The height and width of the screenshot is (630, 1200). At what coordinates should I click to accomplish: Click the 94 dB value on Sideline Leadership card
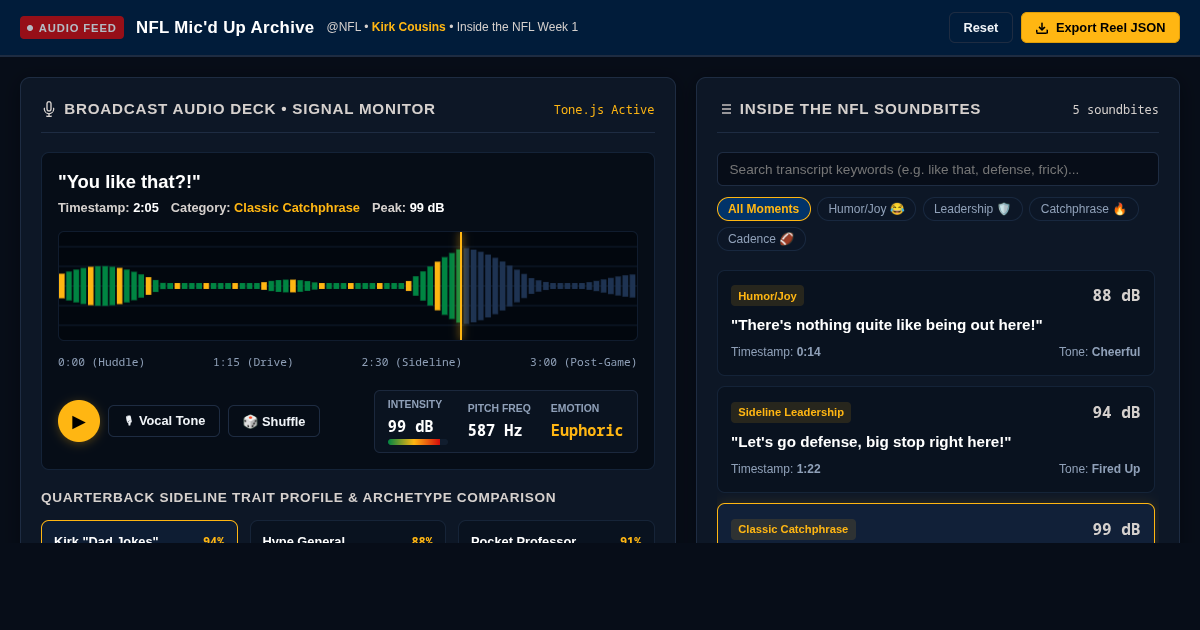pyautogui.click(x=1116, y=412)
